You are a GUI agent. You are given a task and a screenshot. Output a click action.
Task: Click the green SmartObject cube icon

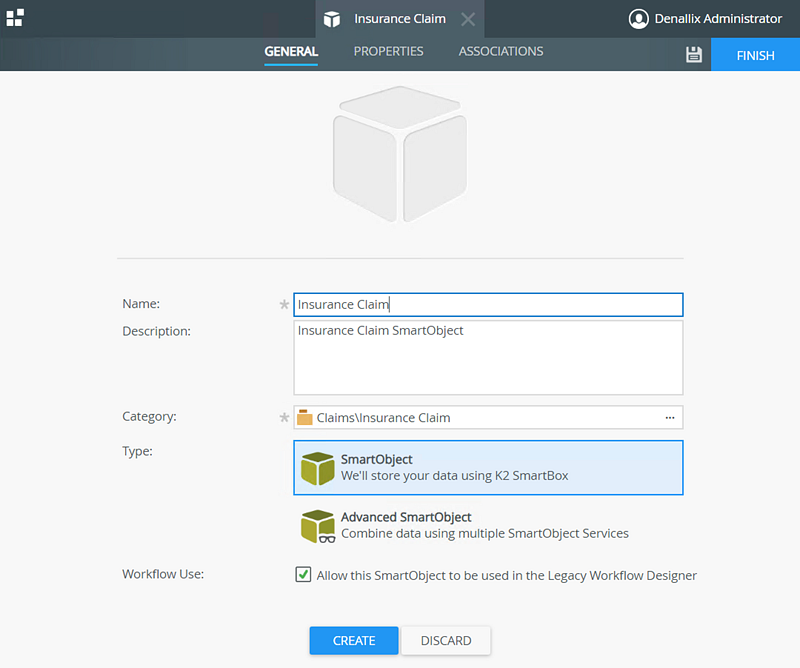coord(317,468)
